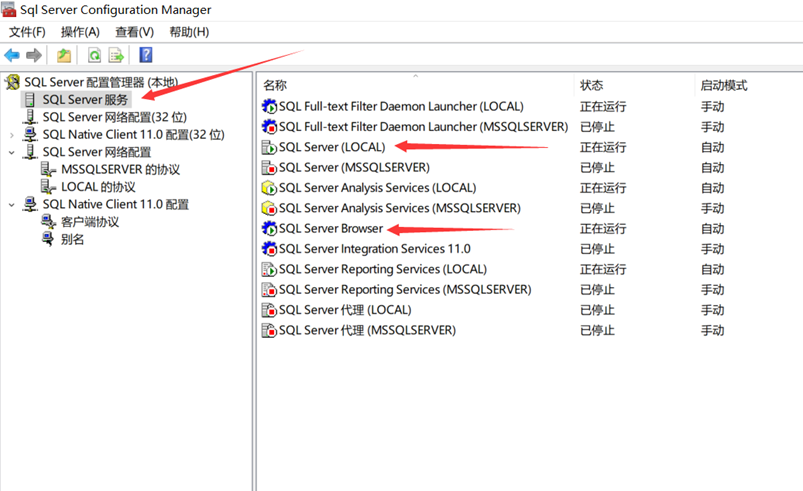Open the 查看(V) menu
803x491 pixels.
click(134, 32)
